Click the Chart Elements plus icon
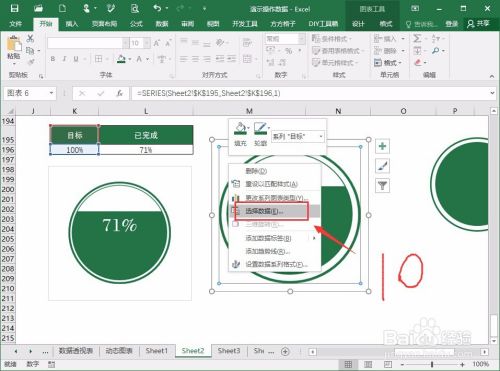The height and width of the screenshot is (371, 500). tap(382, 146)
